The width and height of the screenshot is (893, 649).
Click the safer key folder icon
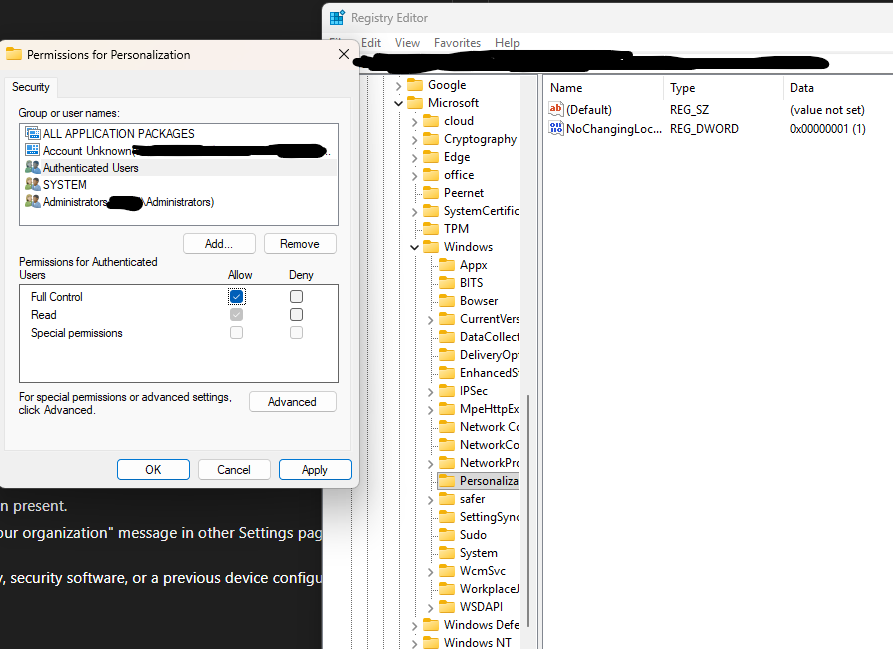pos(447,499)
